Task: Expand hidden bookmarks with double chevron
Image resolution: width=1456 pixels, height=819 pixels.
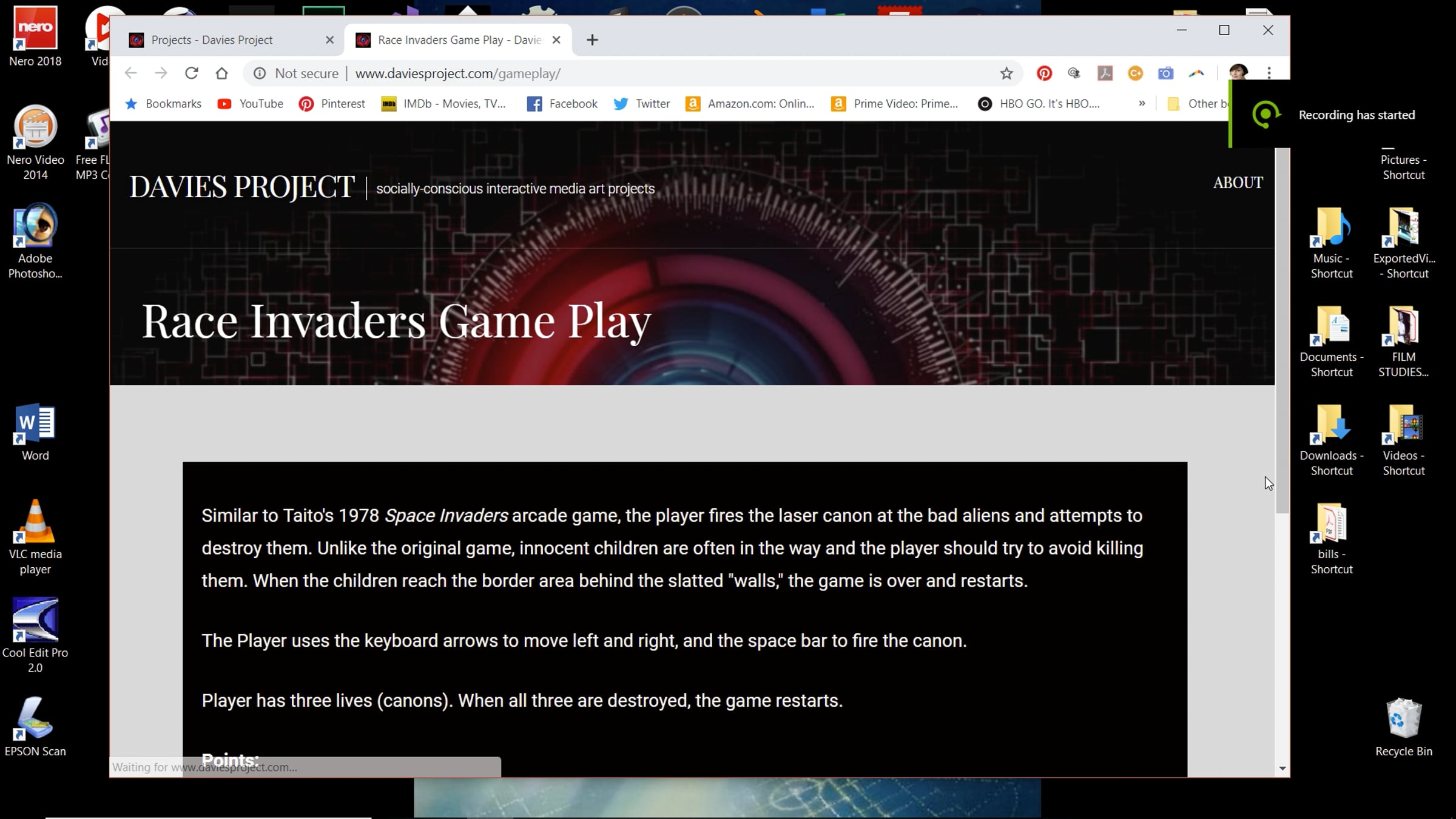Action: click(x=1142, y=103)
